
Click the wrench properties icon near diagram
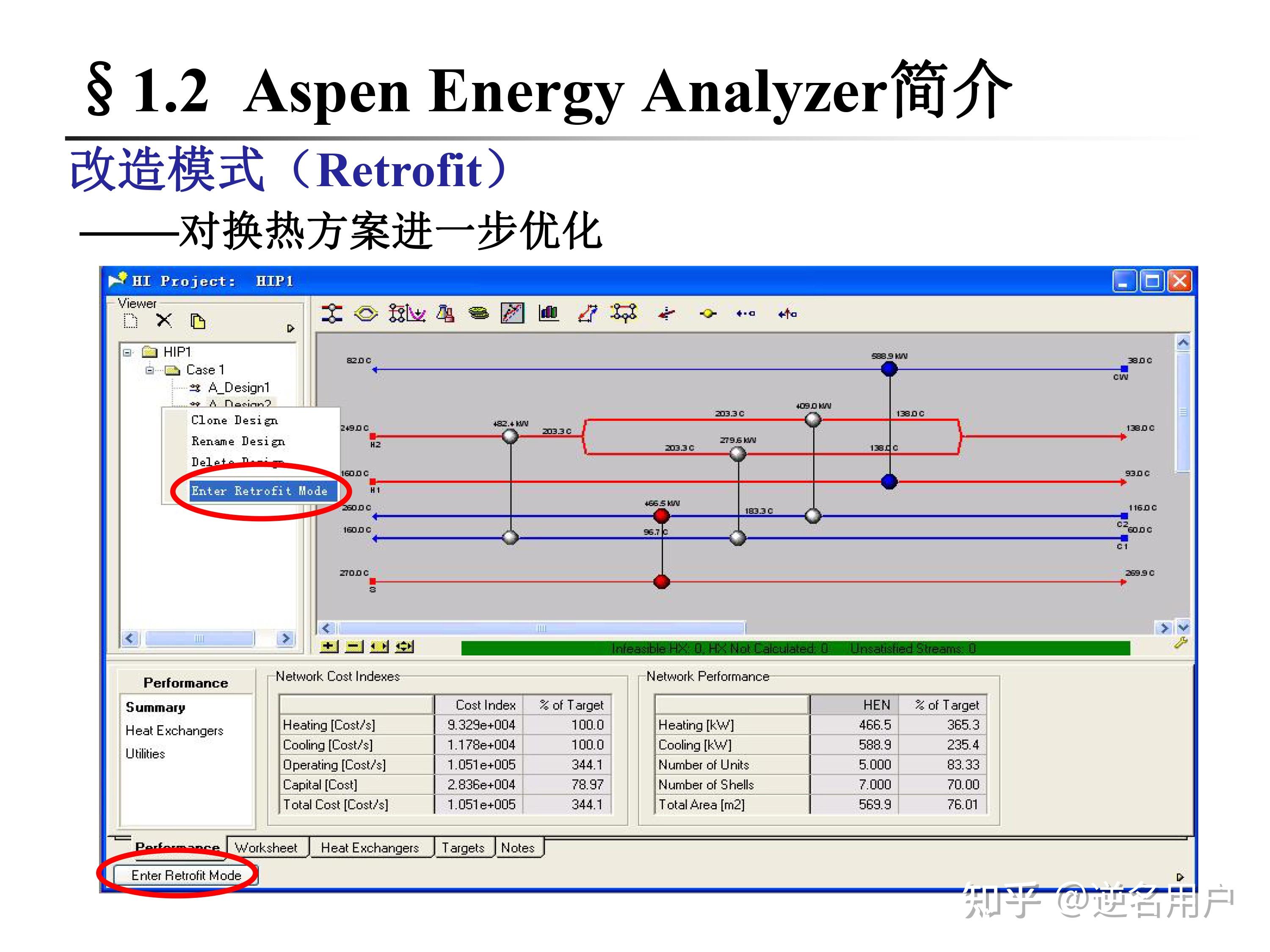click(x=1180, y=643)
